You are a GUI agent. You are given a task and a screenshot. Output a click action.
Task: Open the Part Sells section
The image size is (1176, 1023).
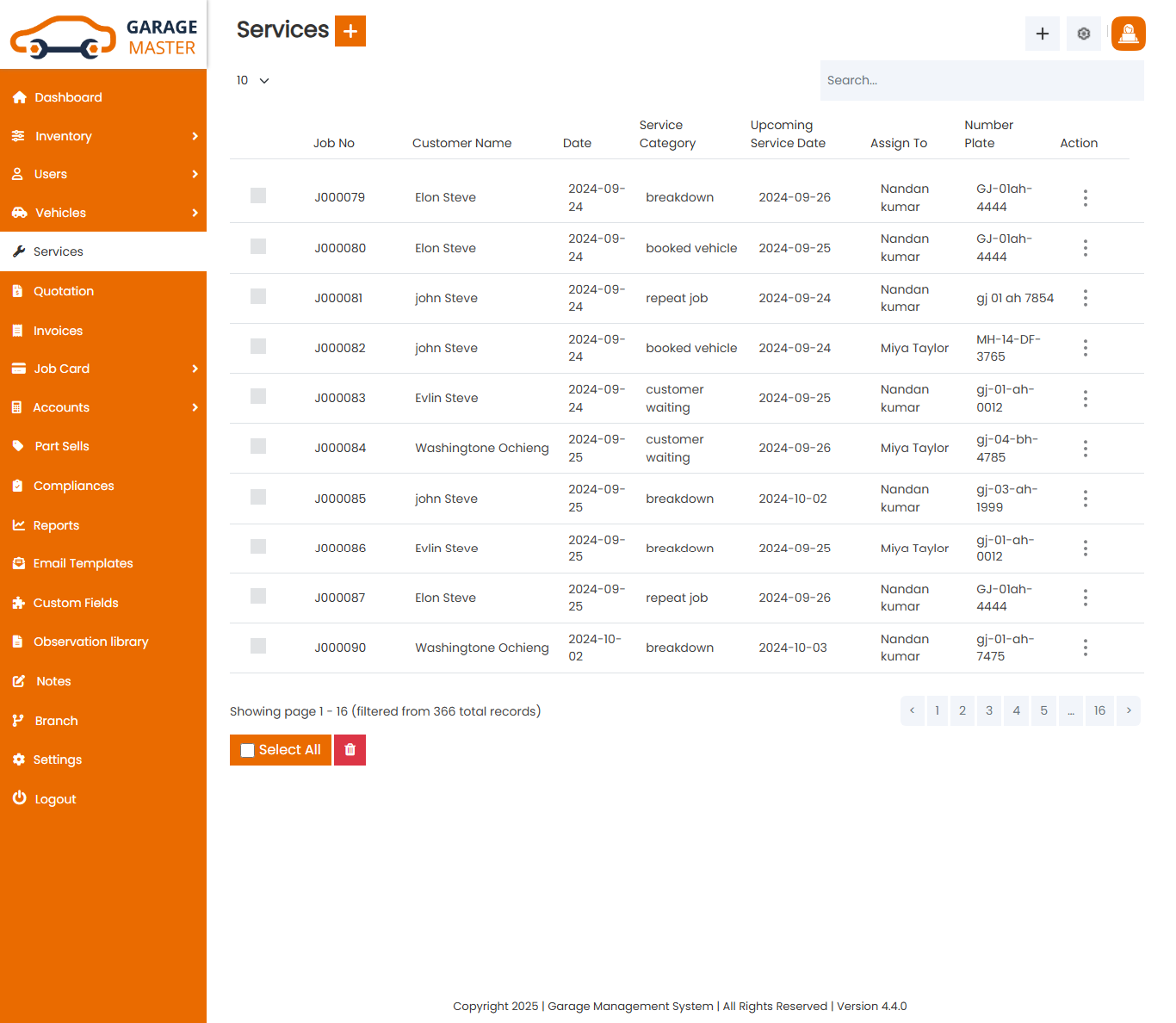pos(61,446)
